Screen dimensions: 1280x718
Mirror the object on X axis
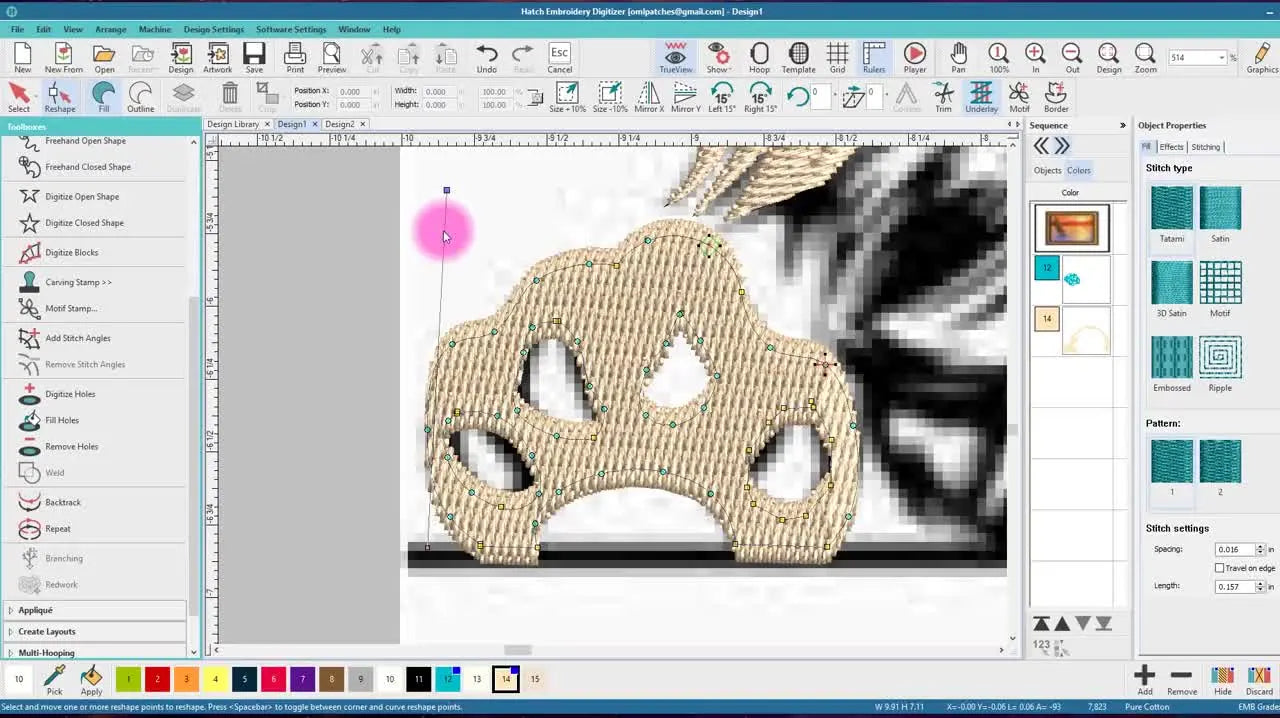[x=648, y=97]
